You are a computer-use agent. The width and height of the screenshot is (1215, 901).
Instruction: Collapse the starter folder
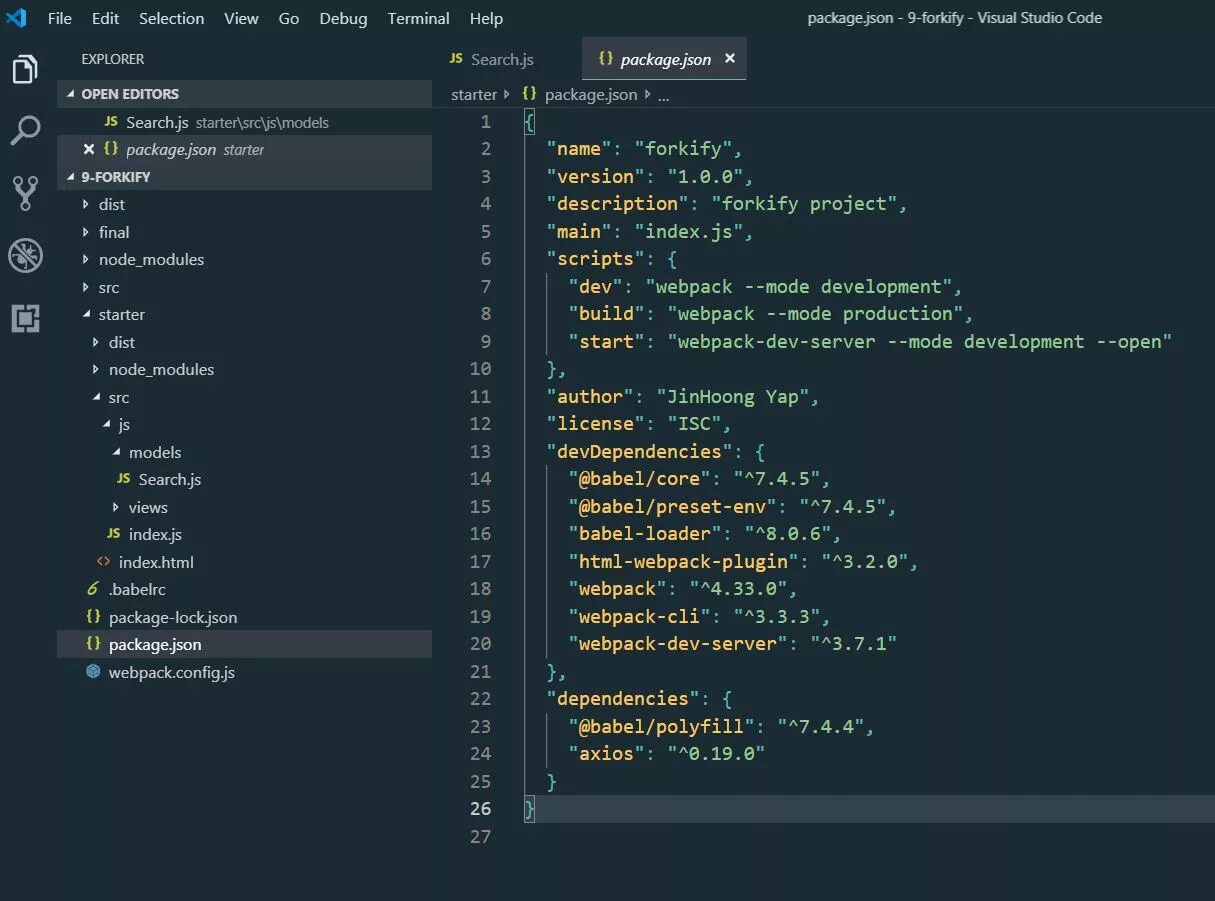point(121,314)
